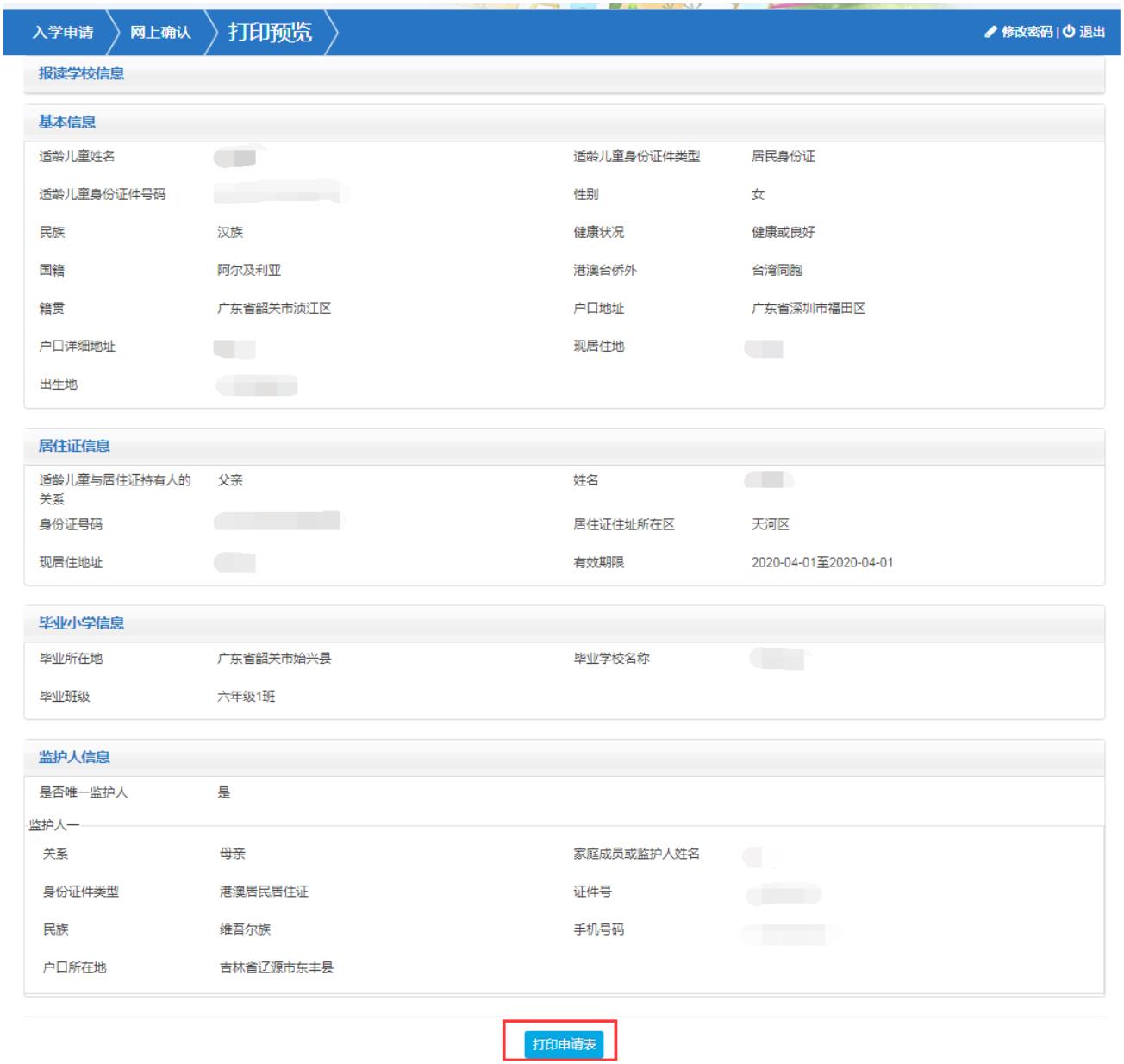Click the validity period 2020-04-01至2020-04-01
1124x1064 pixels.
[822, 563]
